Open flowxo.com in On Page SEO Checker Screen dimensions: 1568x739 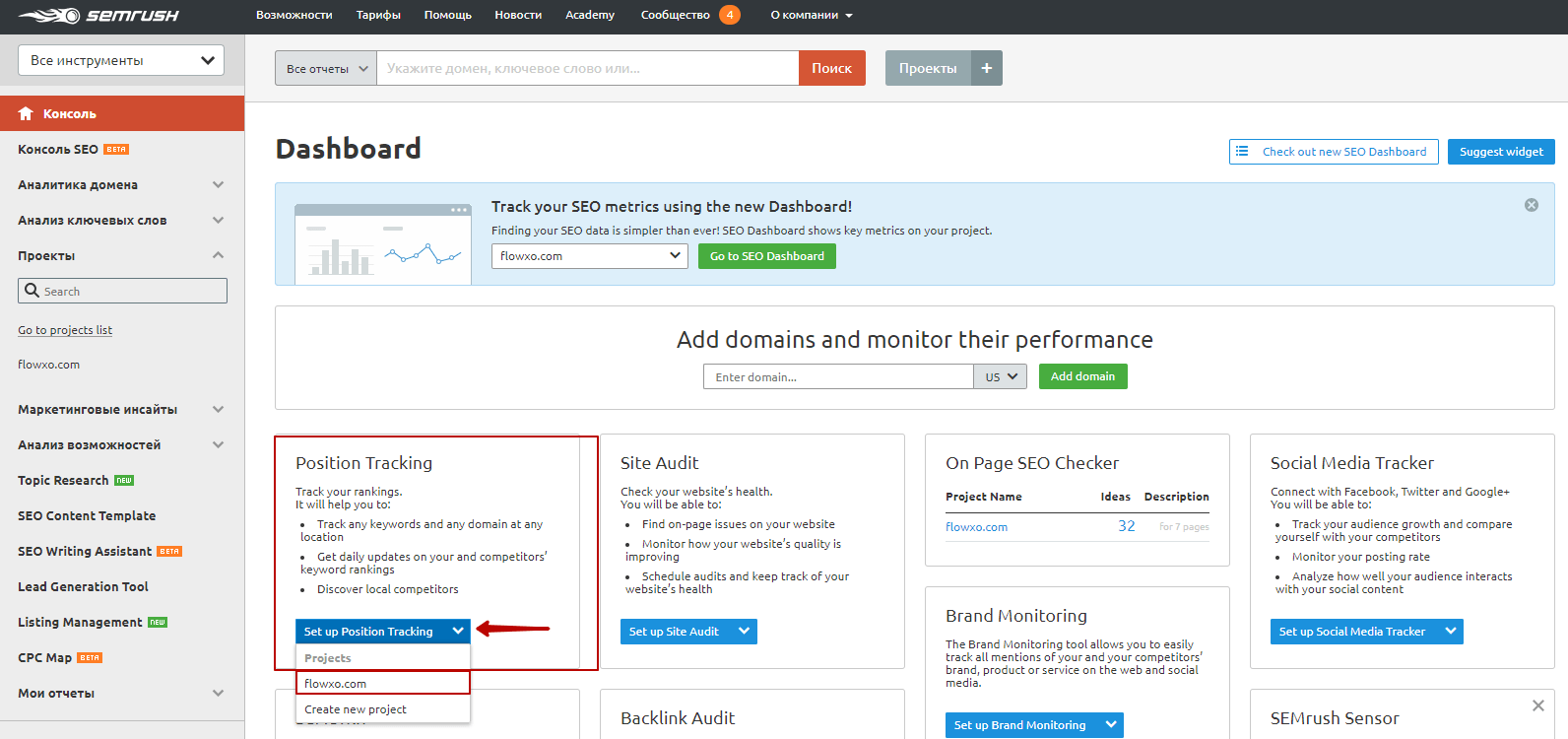tap(976, 527)
